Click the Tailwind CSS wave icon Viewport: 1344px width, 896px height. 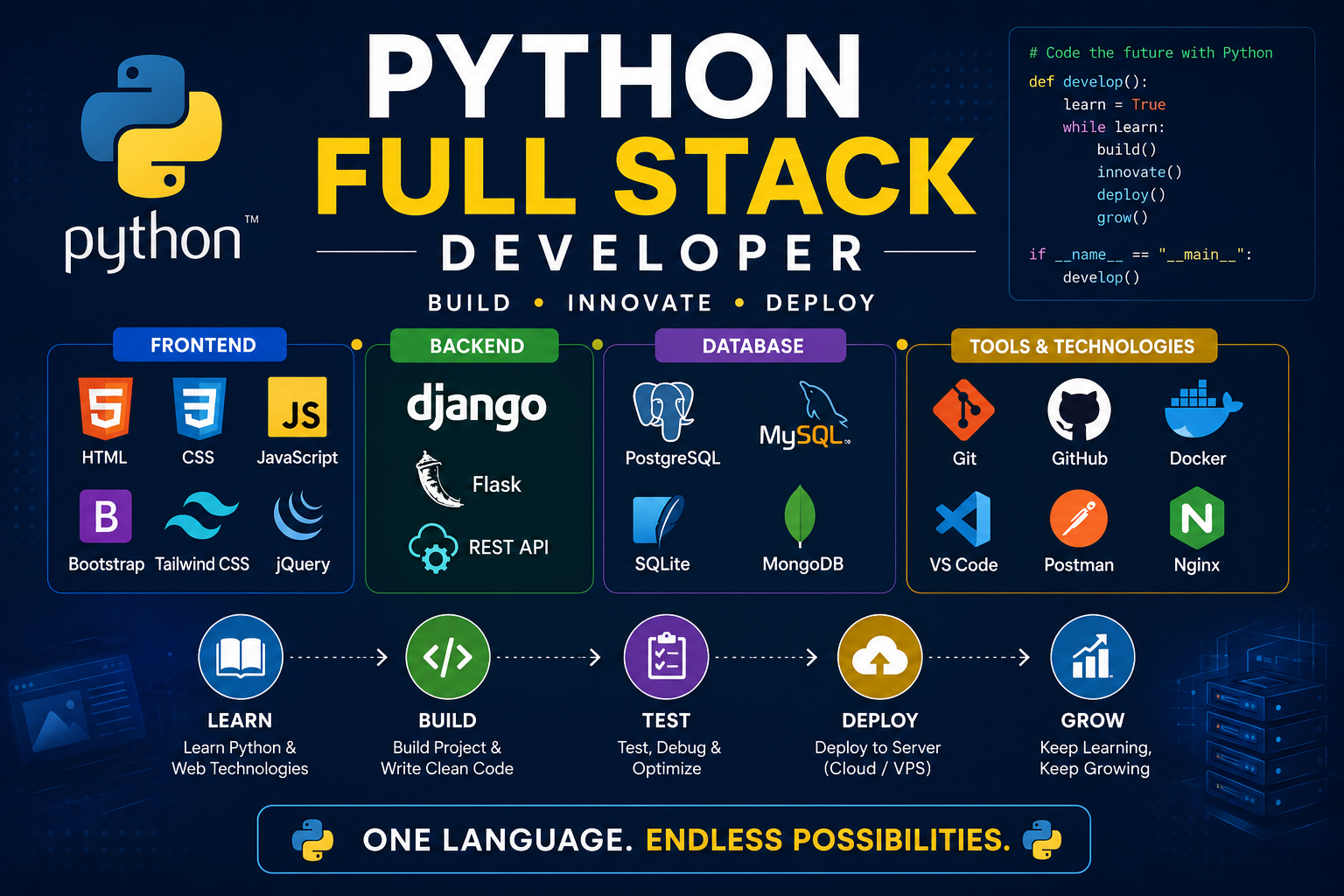[x=202, y=515]
